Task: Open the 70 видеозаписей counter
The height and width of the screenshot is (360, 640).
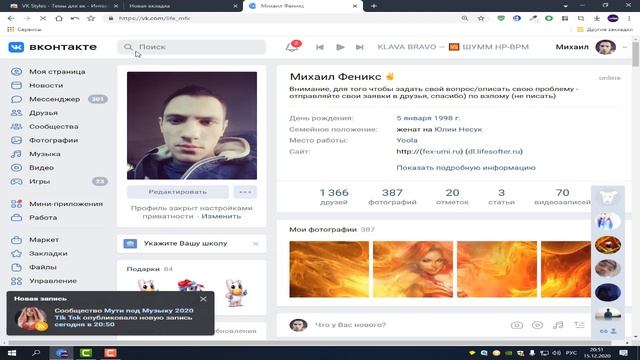Action: coord(562,196)
